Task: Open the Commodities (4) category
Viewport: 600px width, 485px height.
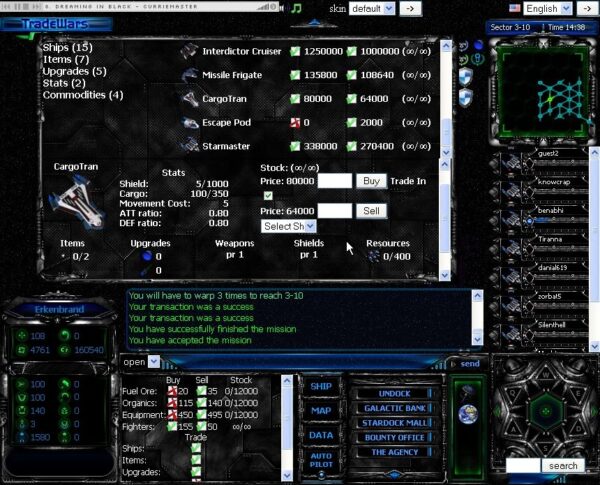Action: [x=82, y=96]
